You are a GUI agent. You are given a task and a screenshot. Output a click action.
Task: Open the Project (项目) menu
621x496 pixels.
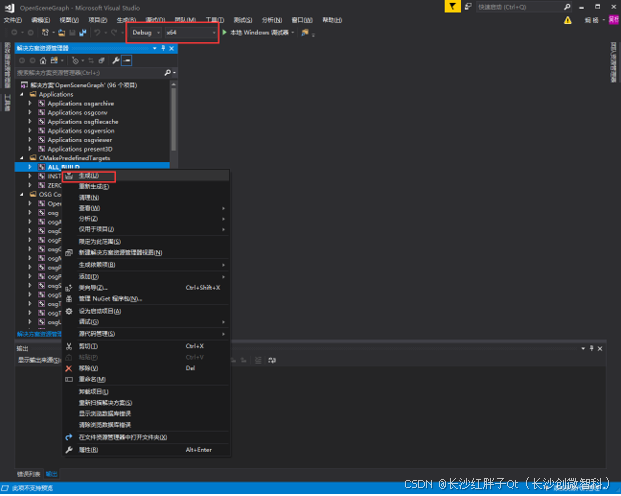97,20
